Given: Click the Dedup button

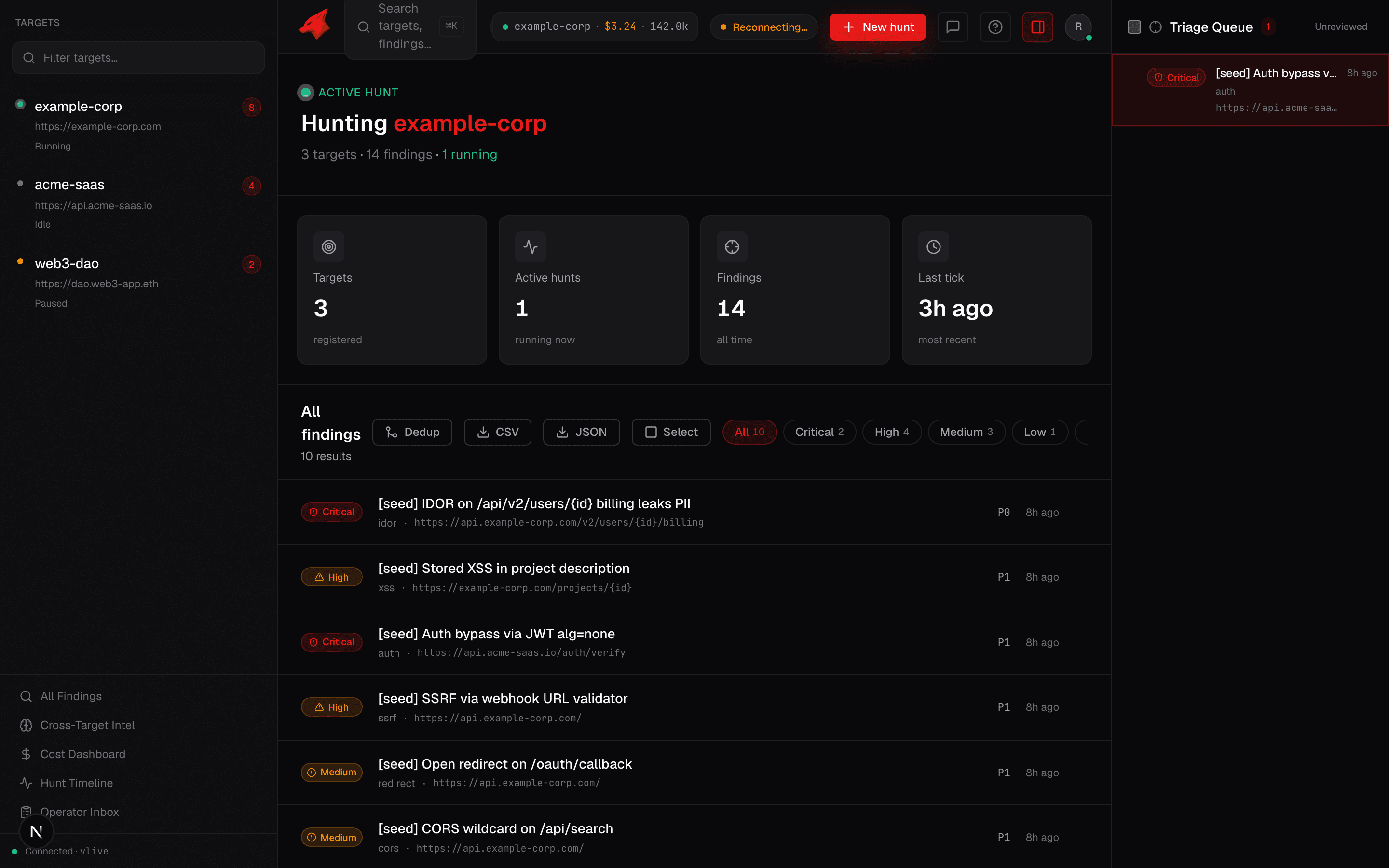Looking at the screenshot, I should tap(412, 432).
